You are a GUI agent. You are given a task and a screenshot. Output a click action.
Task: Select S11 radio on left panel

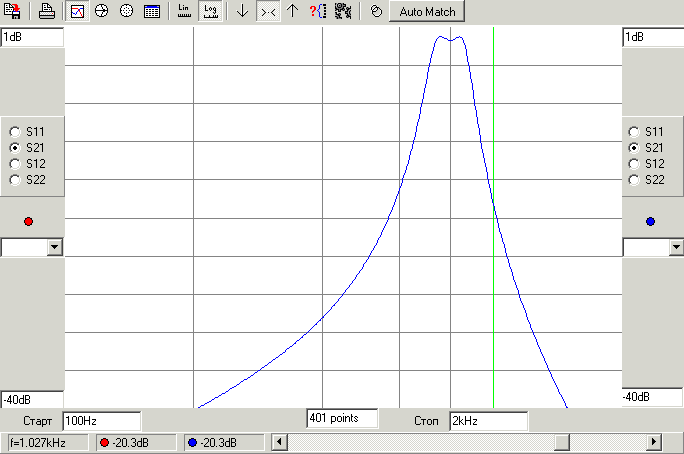coord(15,132)
